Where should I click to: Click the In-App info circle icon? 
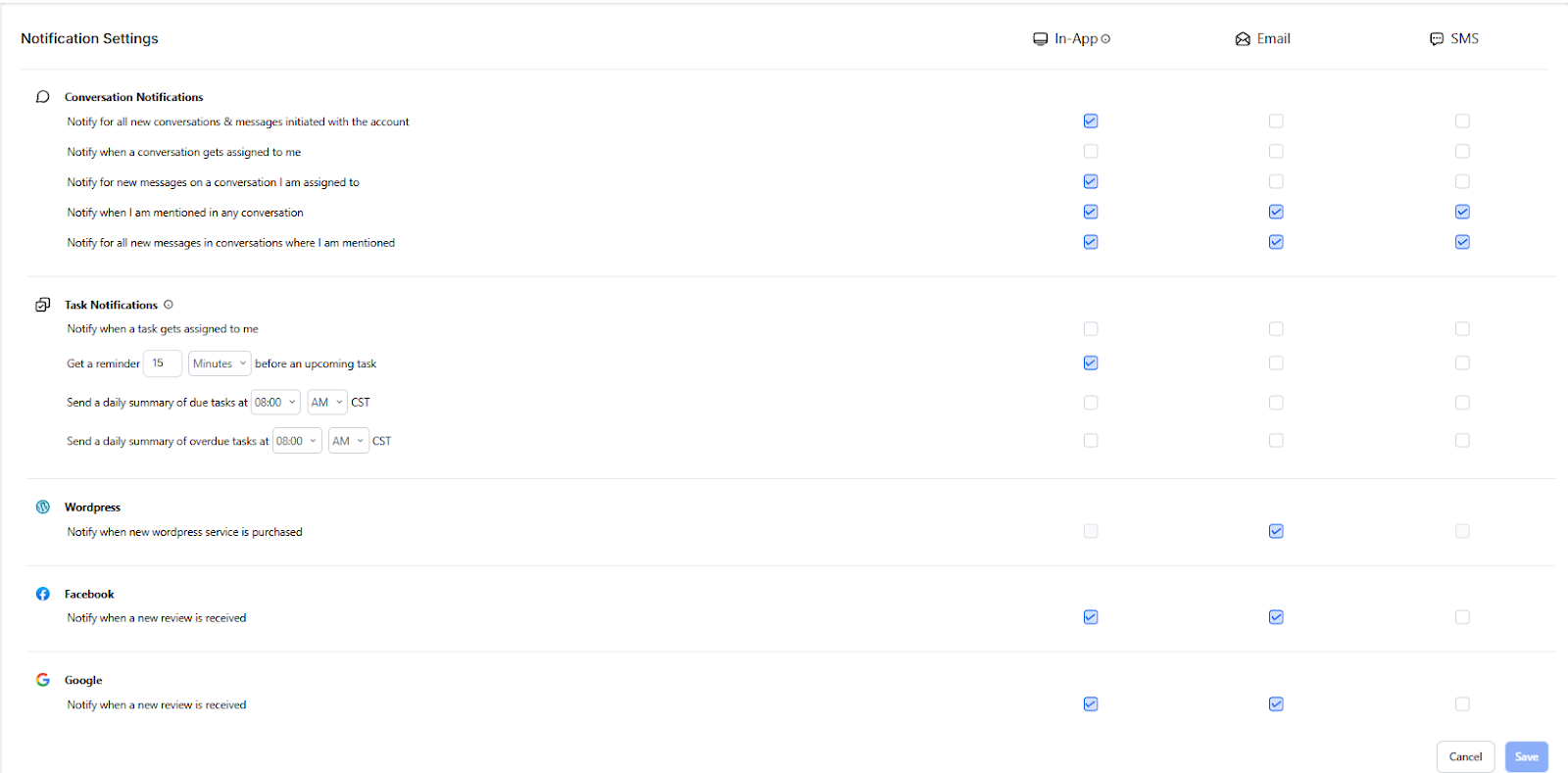(x=1106, y=39)
